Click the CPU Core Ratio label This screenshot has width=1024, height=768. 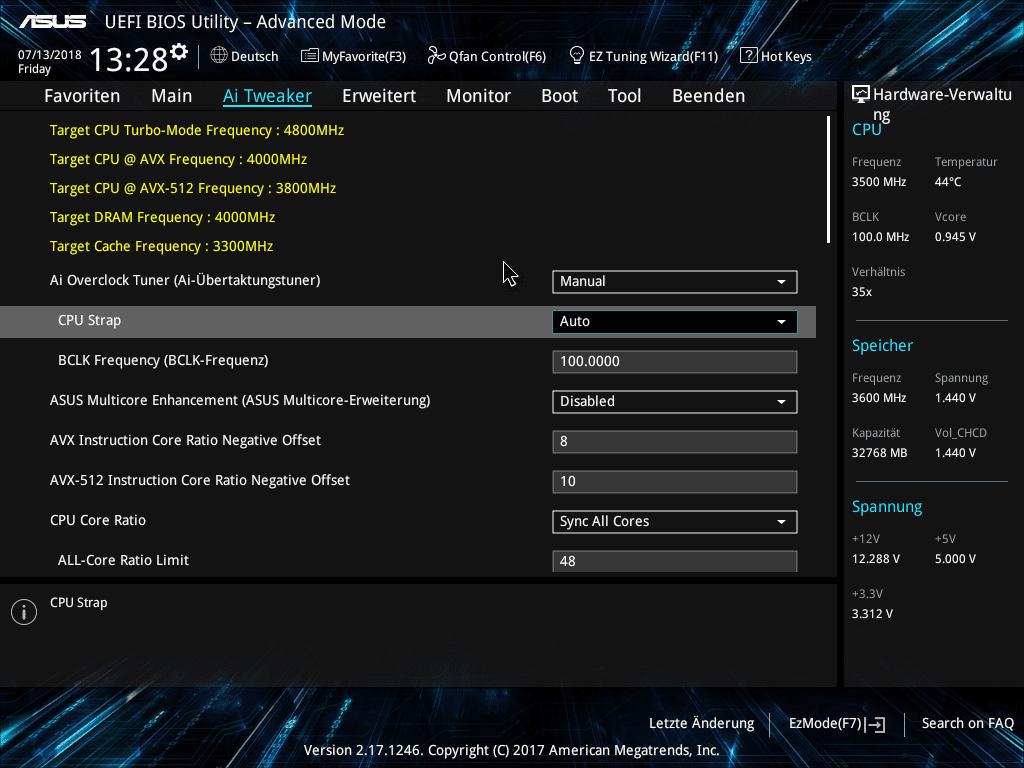[98, 520]
